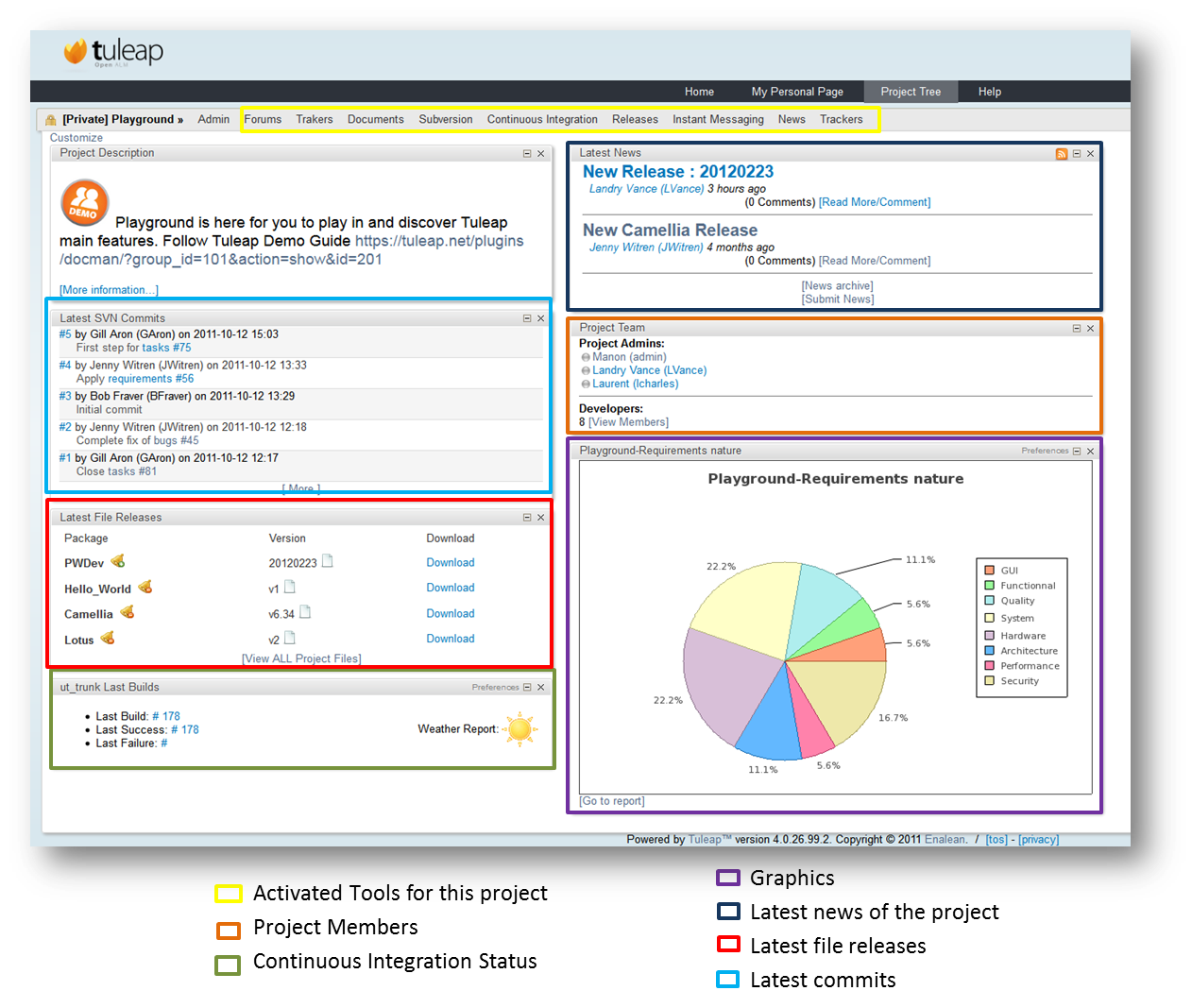1192x1008 pixels.
Task: Click the orange DEMO project avatar
Action: point(85,202)
